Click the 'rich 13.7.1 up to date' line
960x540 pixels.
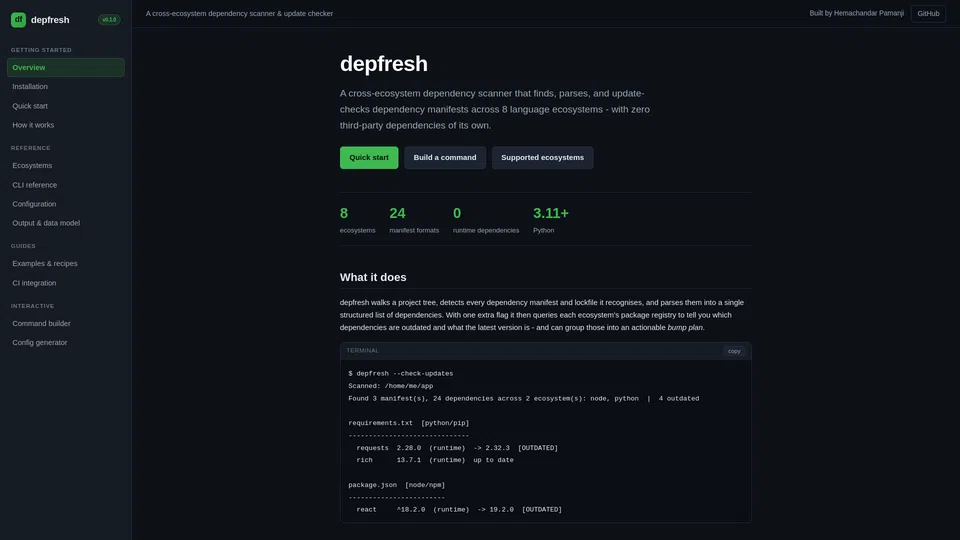click(435, 460)
